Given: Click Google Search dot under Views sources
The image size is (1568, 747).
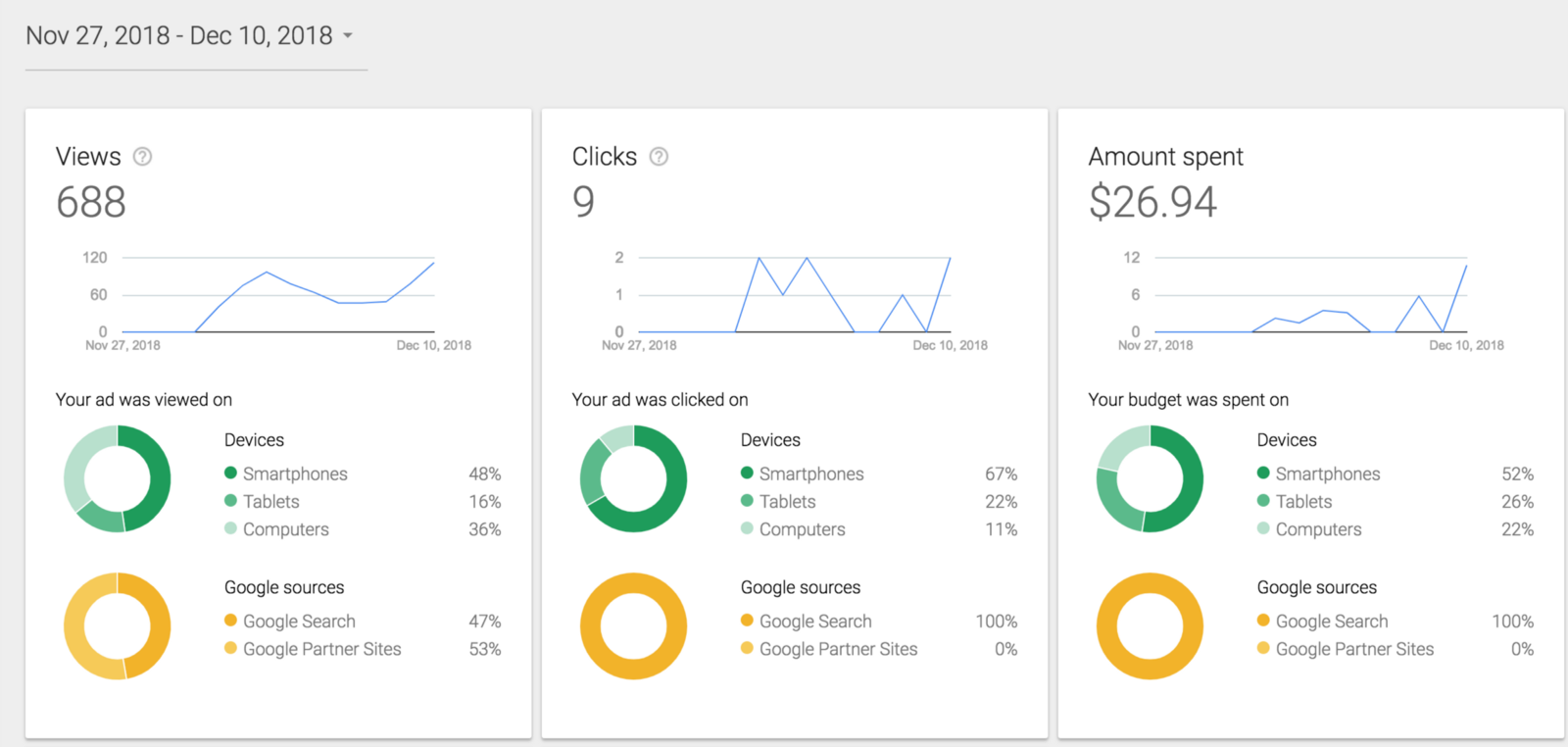Looking at the screenshot, I should [x=231, y=620].
